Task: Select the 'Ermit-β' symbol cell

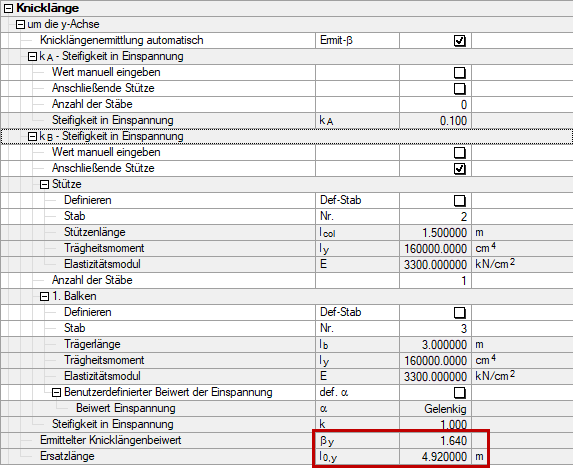Action: (x=357, y=41)
